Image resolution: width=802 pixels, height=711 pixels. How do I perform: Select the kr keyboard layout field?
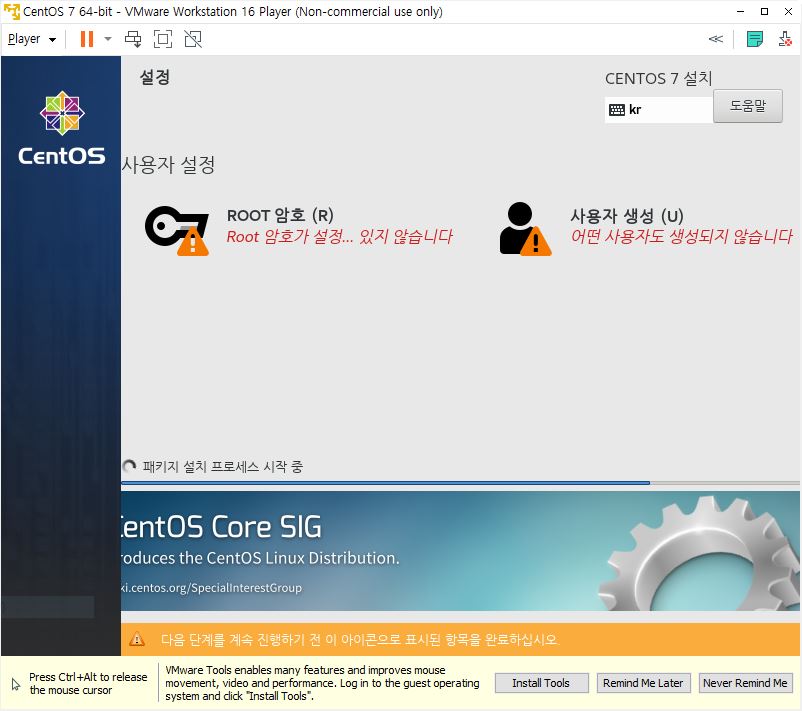[x=659, y=110]
